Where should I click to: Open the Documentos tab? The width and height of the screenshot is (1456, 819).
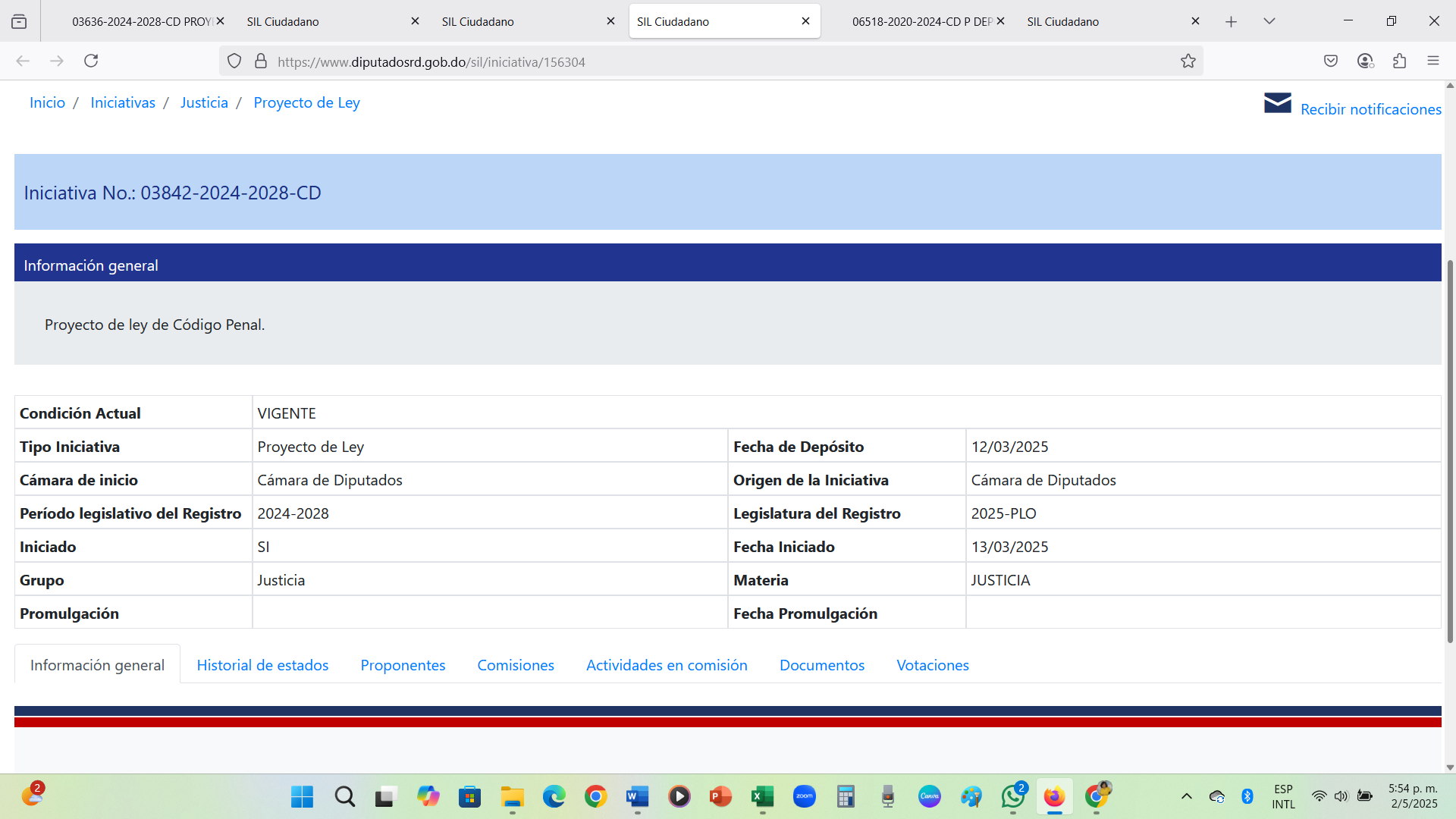click(x=821, y=665)
